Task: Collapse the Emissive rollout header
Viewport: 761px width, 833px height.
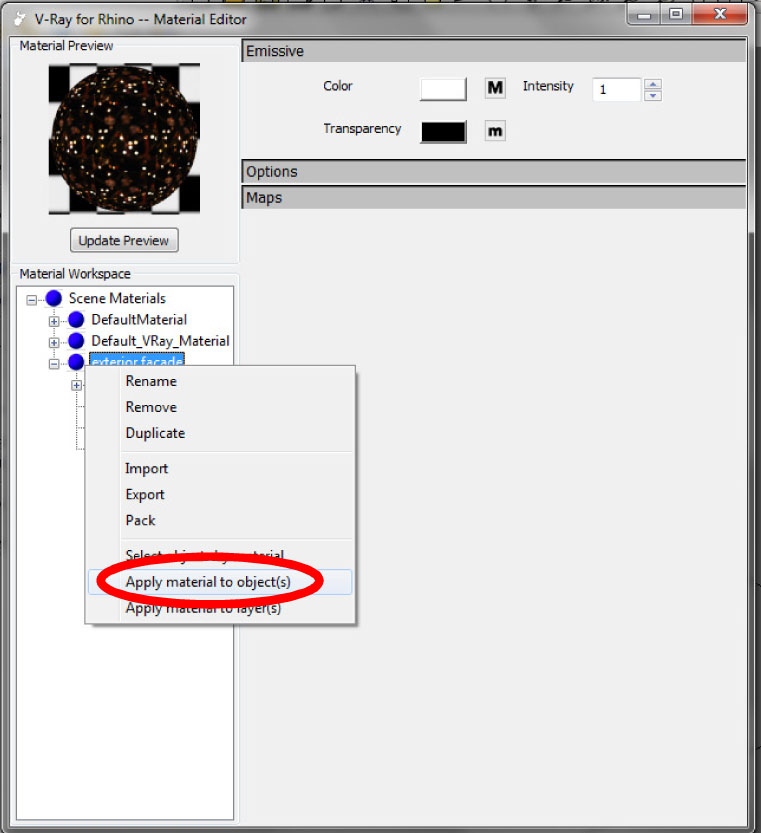Action: pyautogui.click(x=494, y=51)
